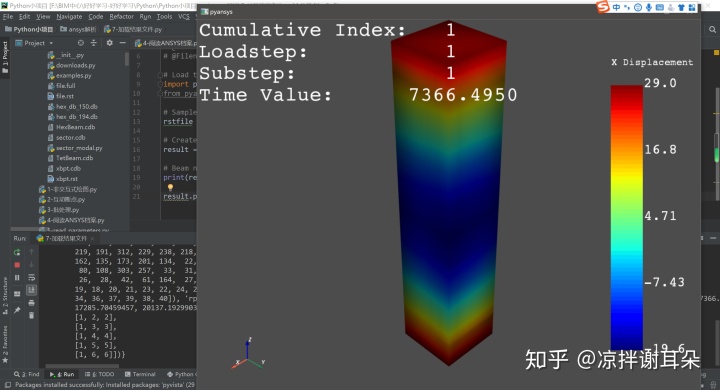Click the Sogou IME logo icon
This screenshot has height=390, width=720.
click(603, 7)
